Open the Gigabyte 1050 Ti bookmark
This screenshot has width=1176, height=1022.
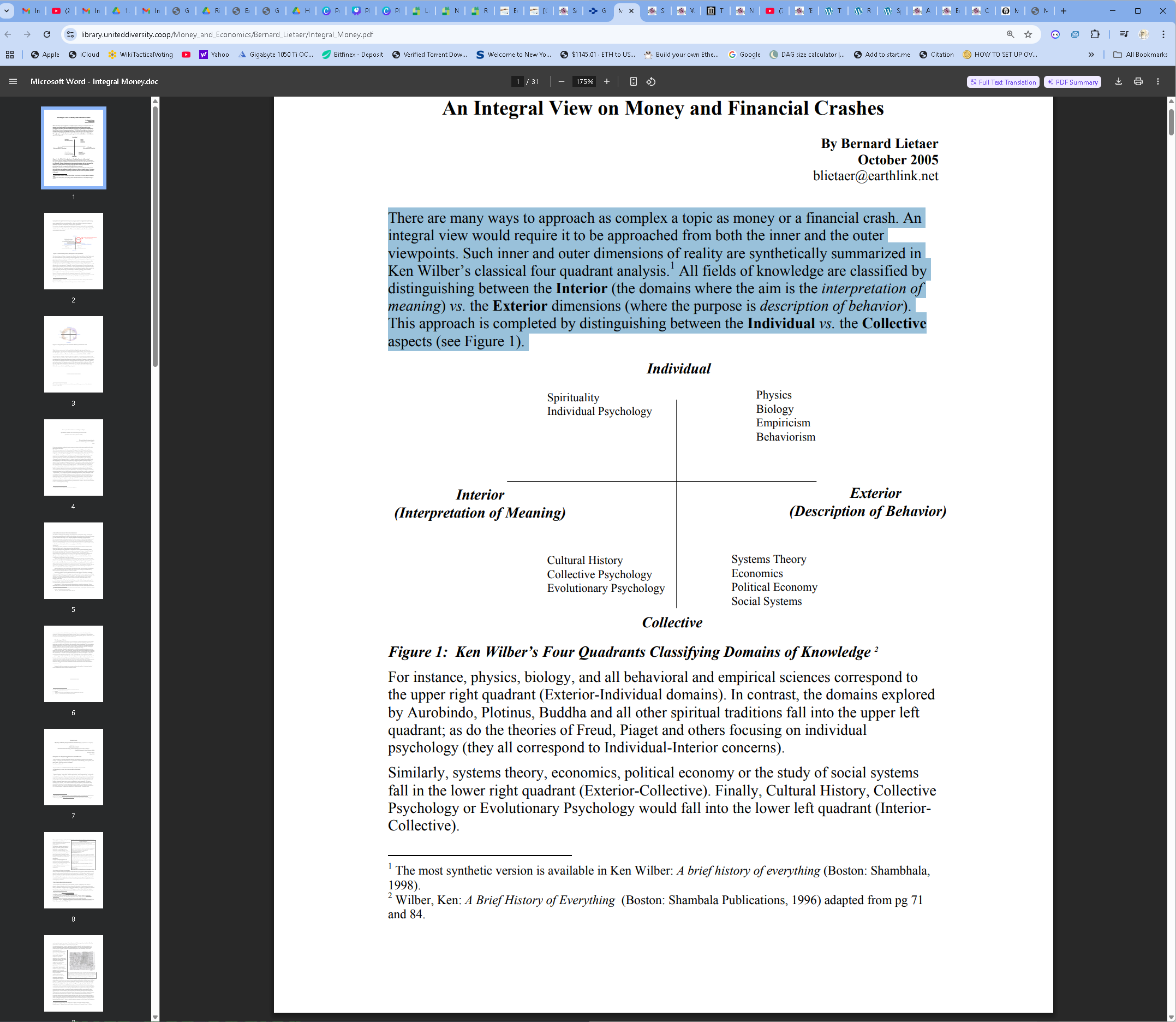tap(276, 54)
